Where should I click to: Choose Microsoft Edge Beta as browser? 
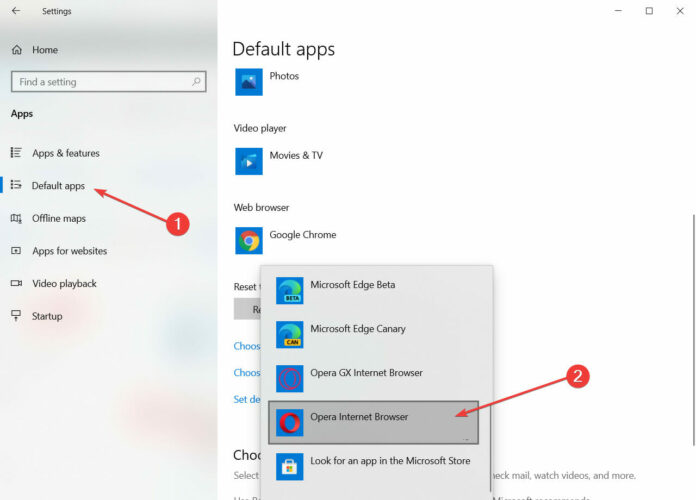pyautogui.click(x=352, y=285)
